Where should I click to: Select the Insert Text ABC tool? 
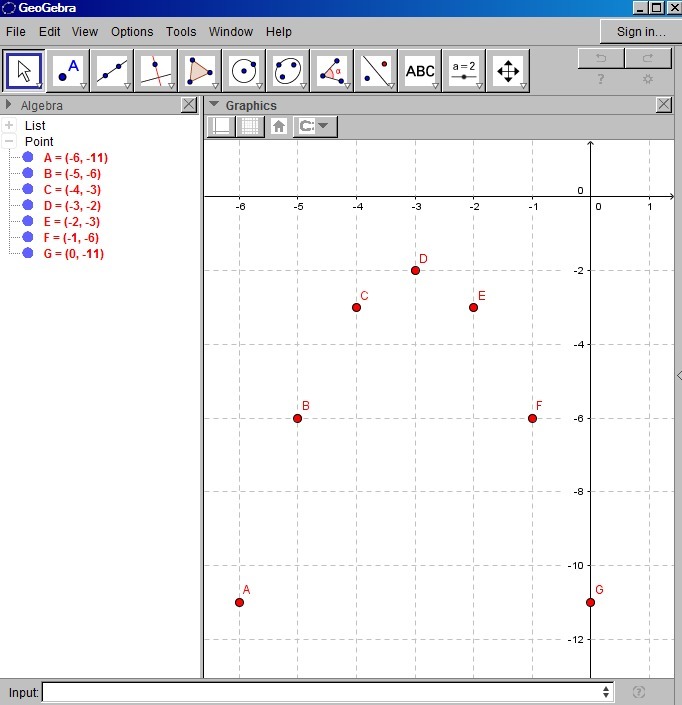coord(420,71)
